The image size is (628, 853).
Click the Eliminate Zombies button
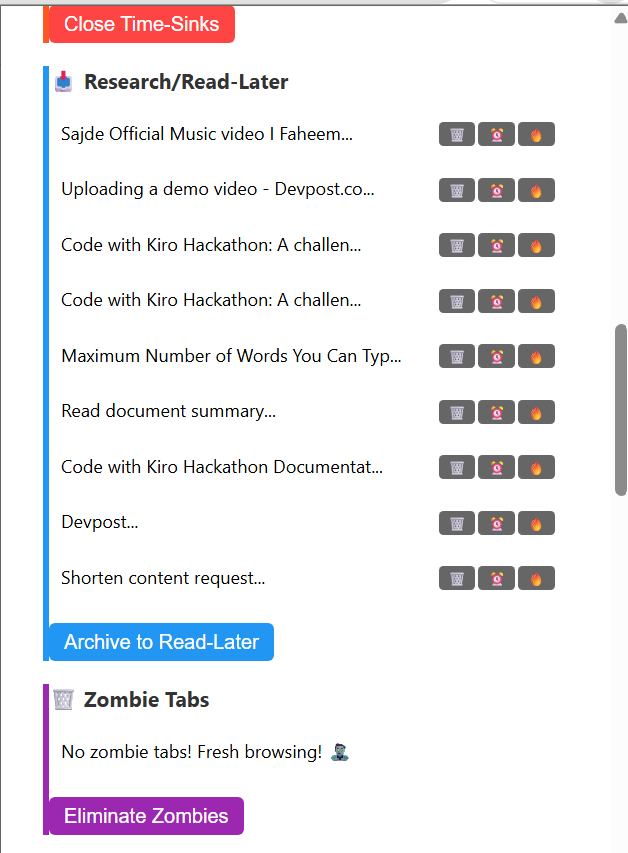pyautogui.click(x=146, y=816)
